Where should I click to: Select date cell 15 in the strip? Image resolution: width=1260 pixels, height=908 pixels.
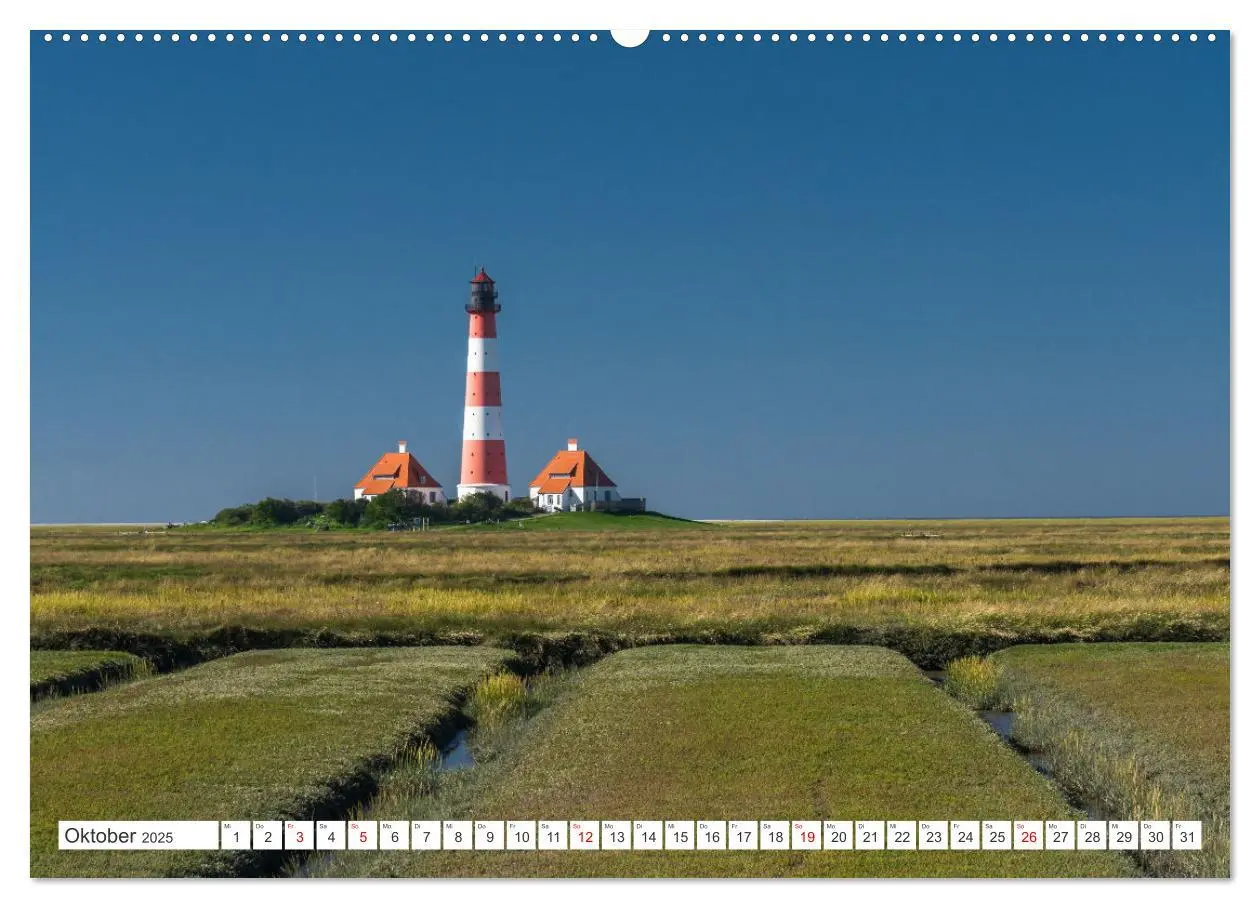[679, 836]
